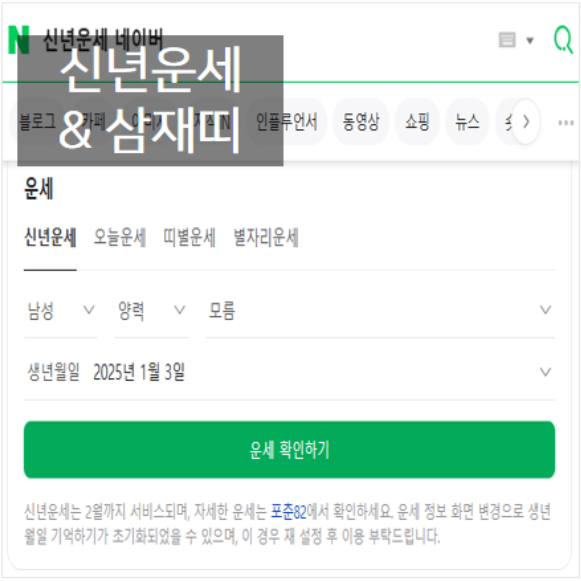Click the green search magnifier icon
Screen dimensions: 581x581
point(563,40)
